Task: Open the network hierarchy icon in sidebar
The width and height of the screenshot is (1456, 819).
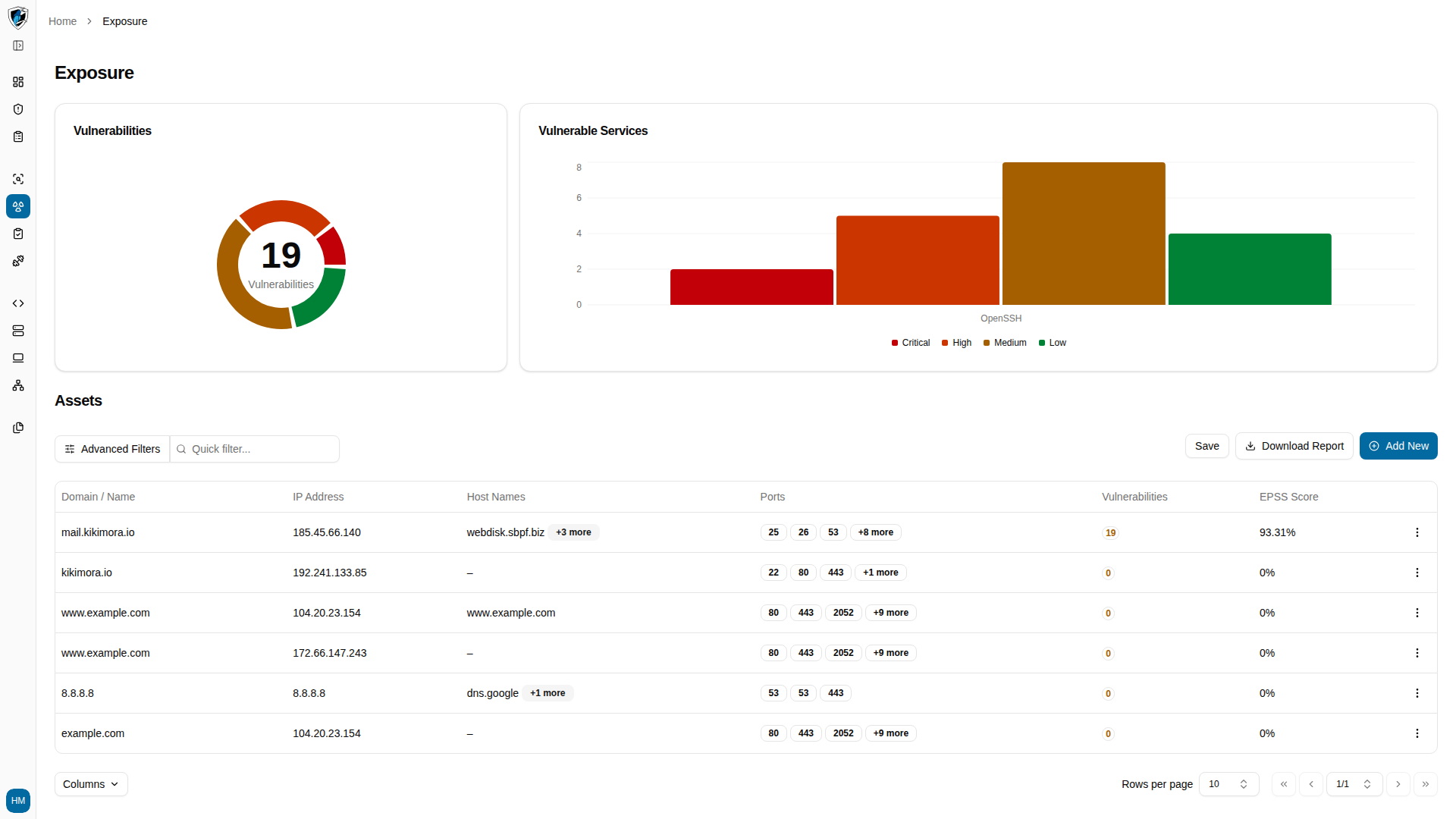Action: click(x=18, y=385)
